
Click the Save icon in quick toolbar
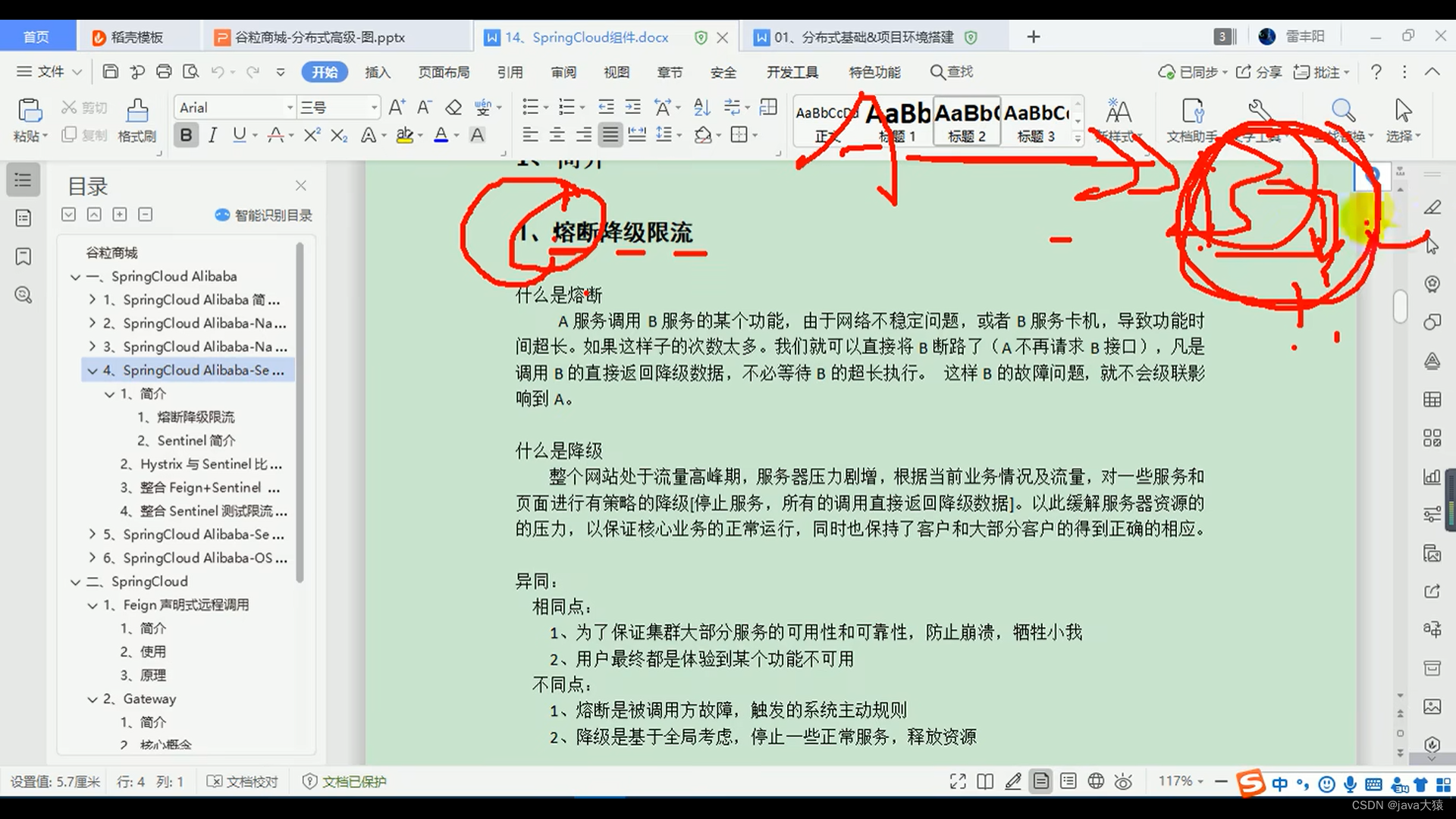(x=110, y=72)
